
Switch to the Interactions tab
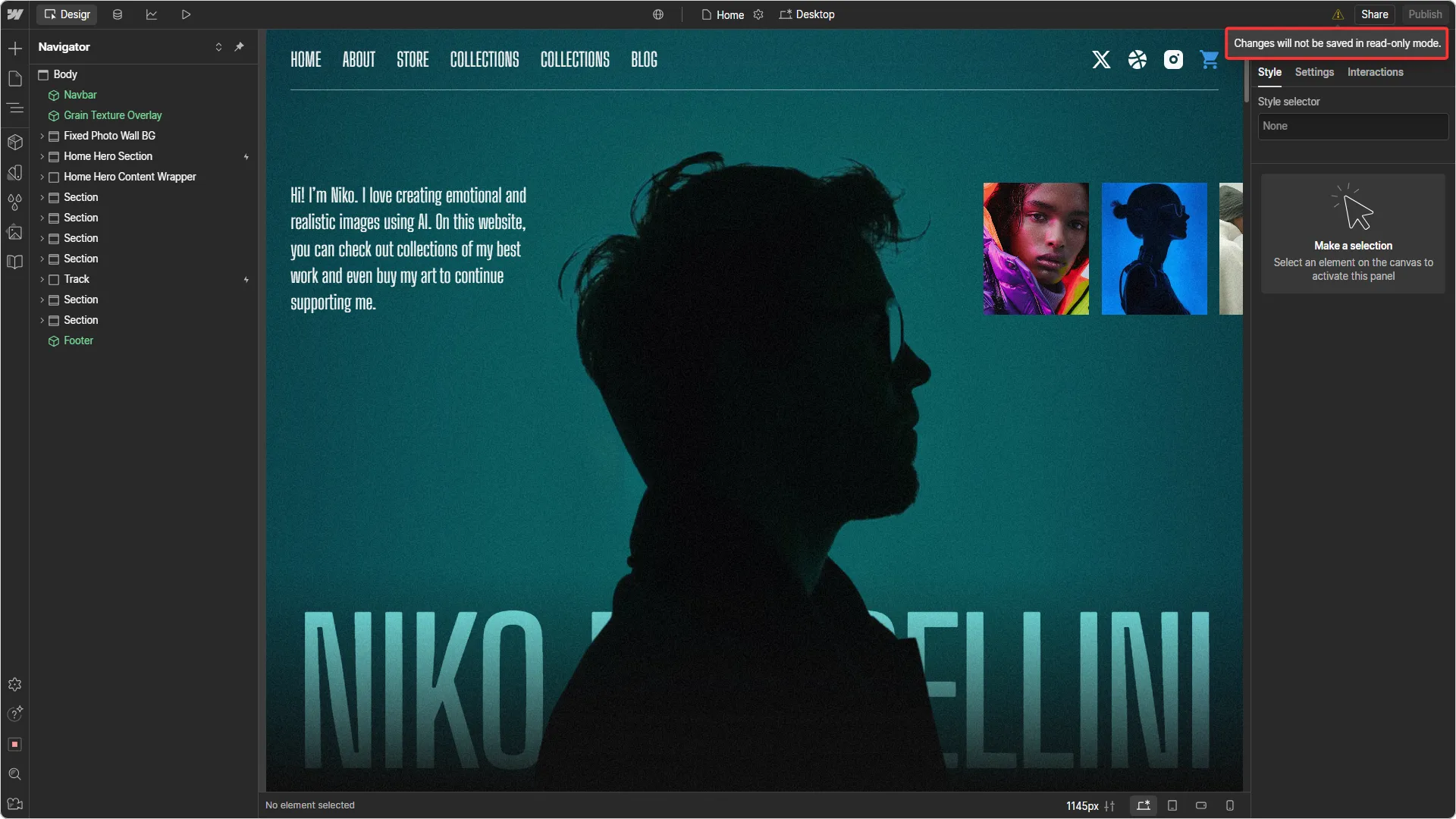click(1375, 72)
